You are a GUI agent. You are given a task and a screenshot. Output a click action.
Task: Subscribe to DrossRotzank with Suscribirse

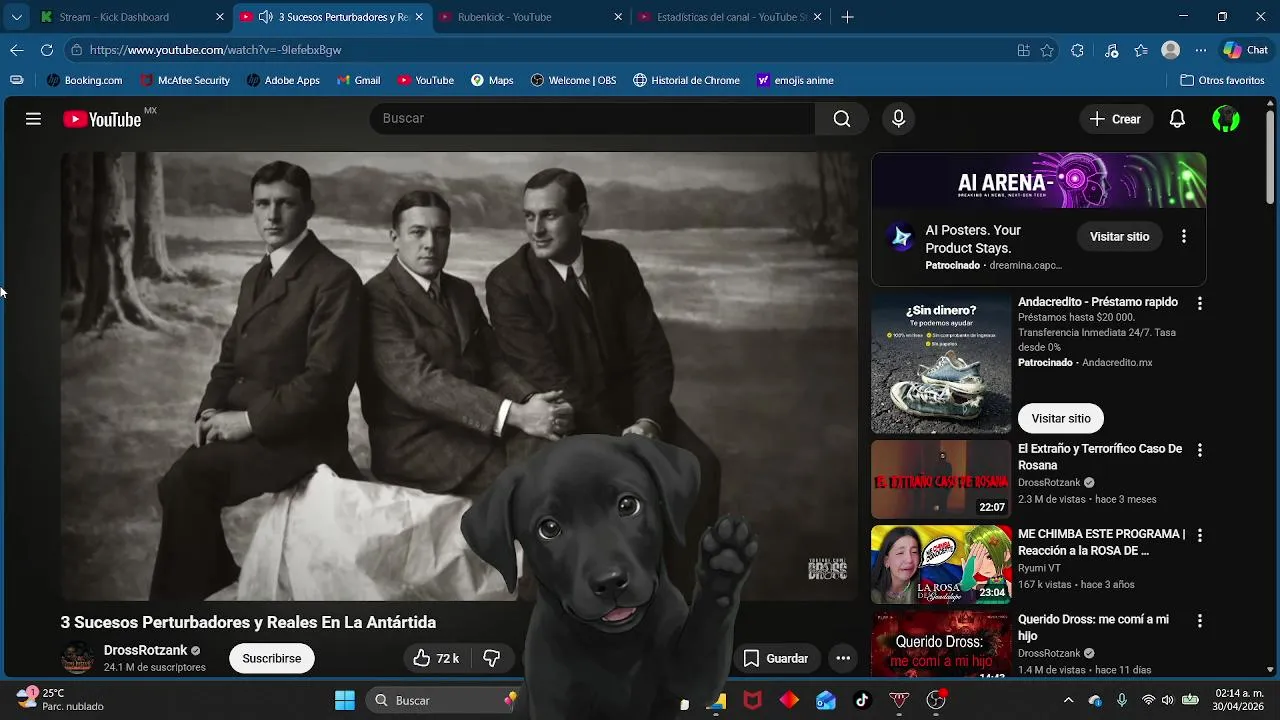(x=272, y=658)
